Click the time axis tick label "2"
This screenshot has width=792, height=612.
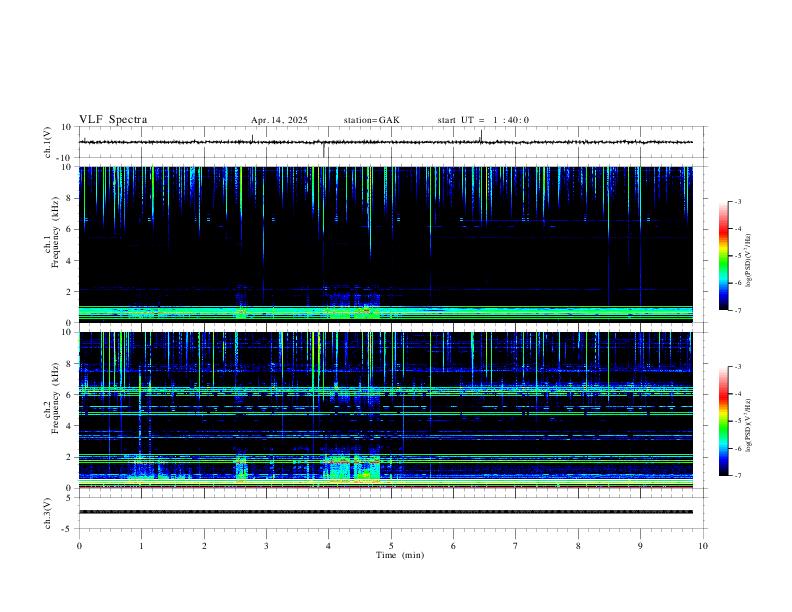click(x=204, y=546)
